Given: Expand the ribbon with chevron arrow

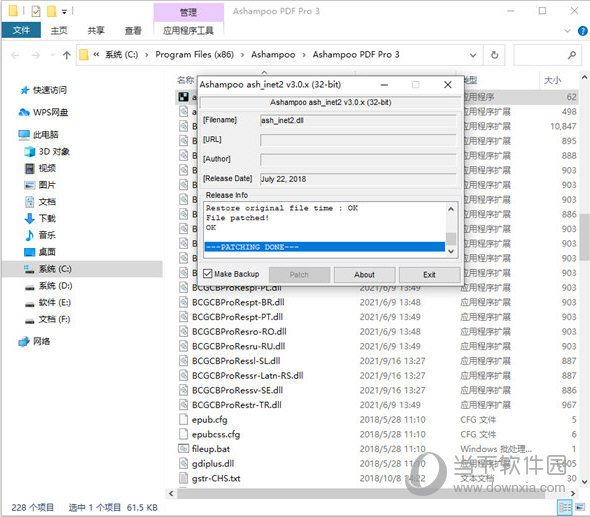Looking at the screenshot, I should [x=567, y=31].
